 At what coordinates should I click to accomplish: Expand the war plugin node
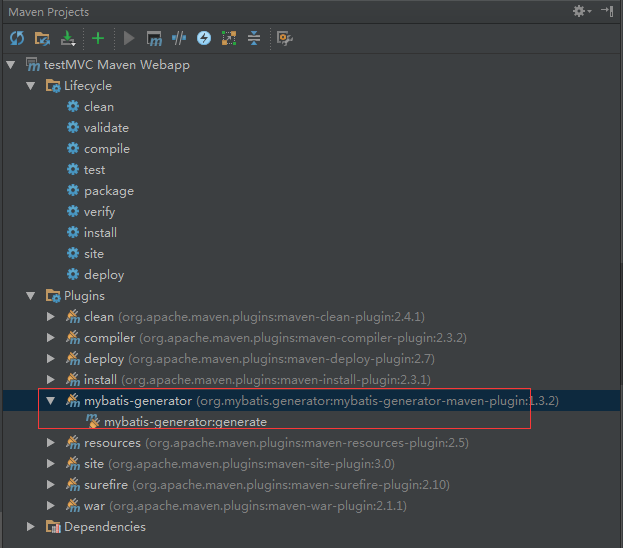point(50,505)
